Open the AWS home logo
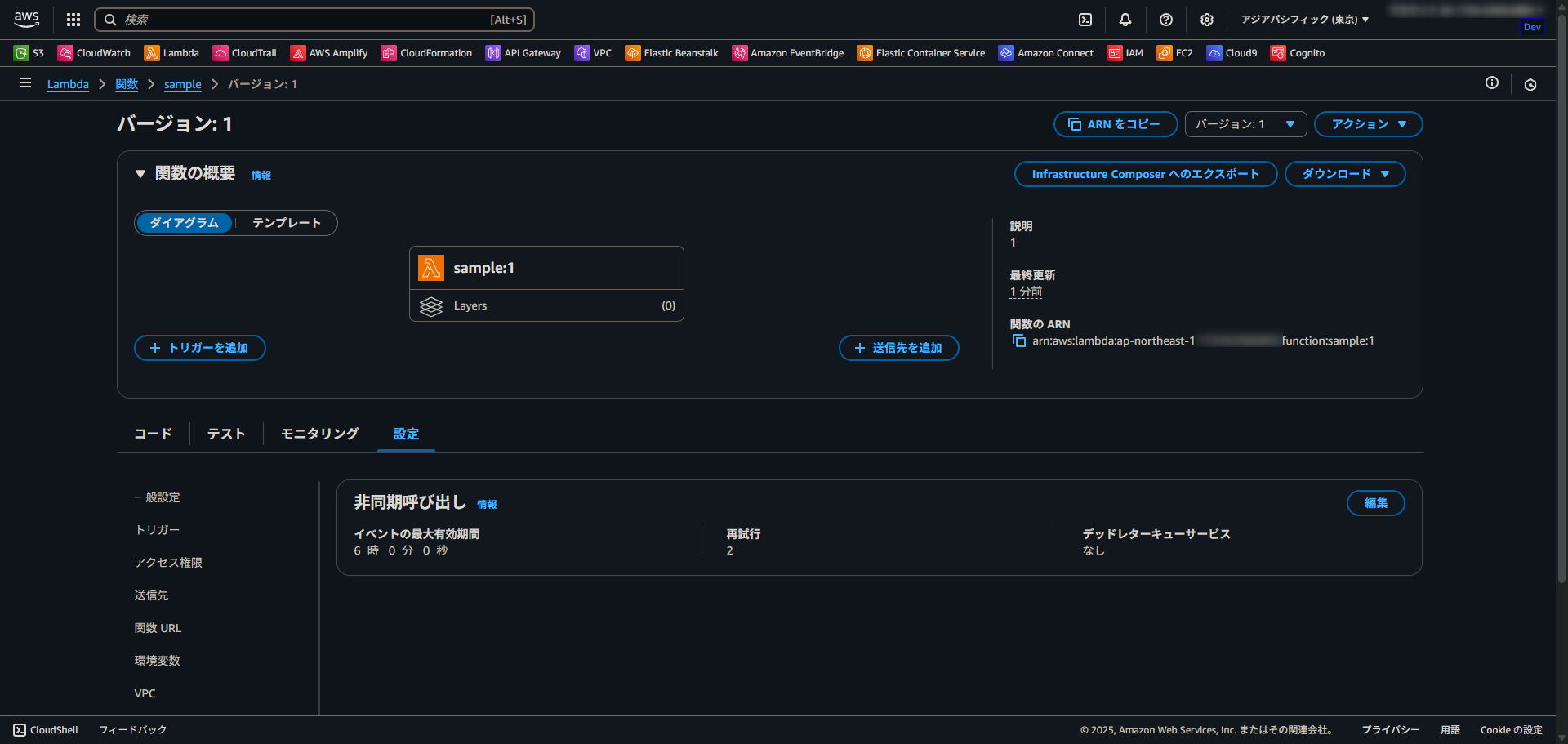This screenshot has width=1568, height=744. 26,20
